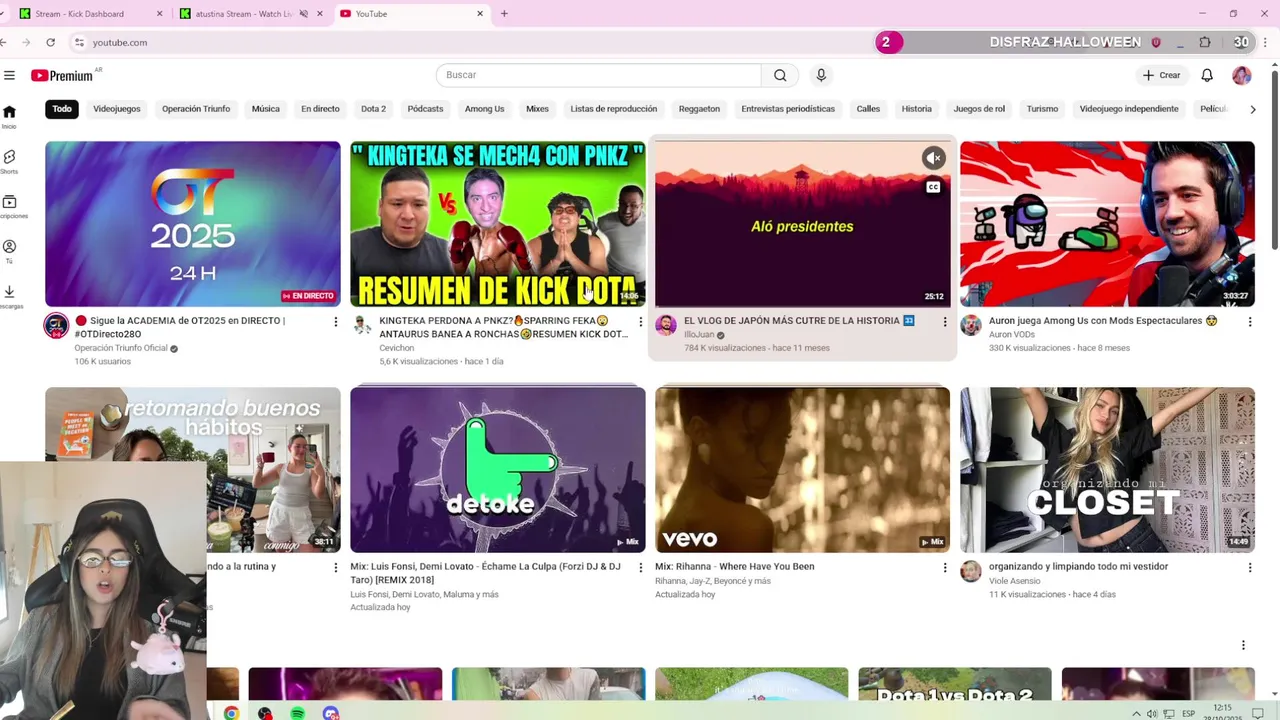
Task: Open the browser Extensions puzzle icon
Action: coord(1205,42)
